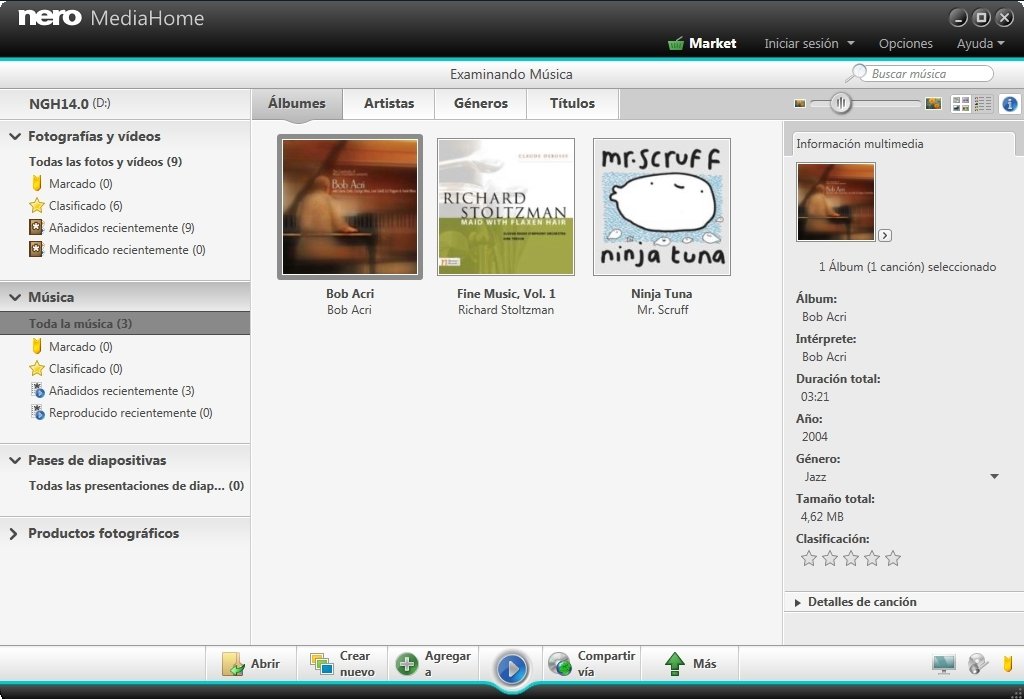Viewport: 1024px width, 699px height.
Task: Toggle the media information panel
Action: [x=1010, y=103]
